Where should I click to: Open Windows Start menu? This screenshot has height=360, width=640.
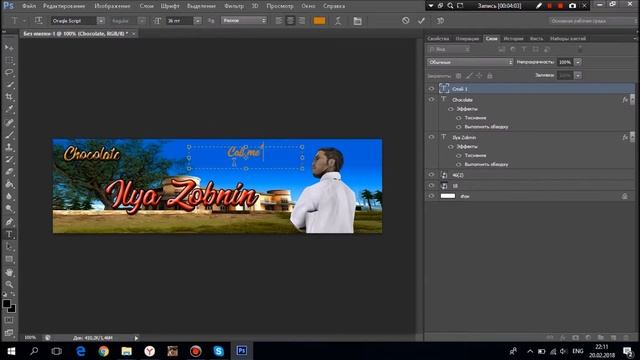tap(11, 351)
